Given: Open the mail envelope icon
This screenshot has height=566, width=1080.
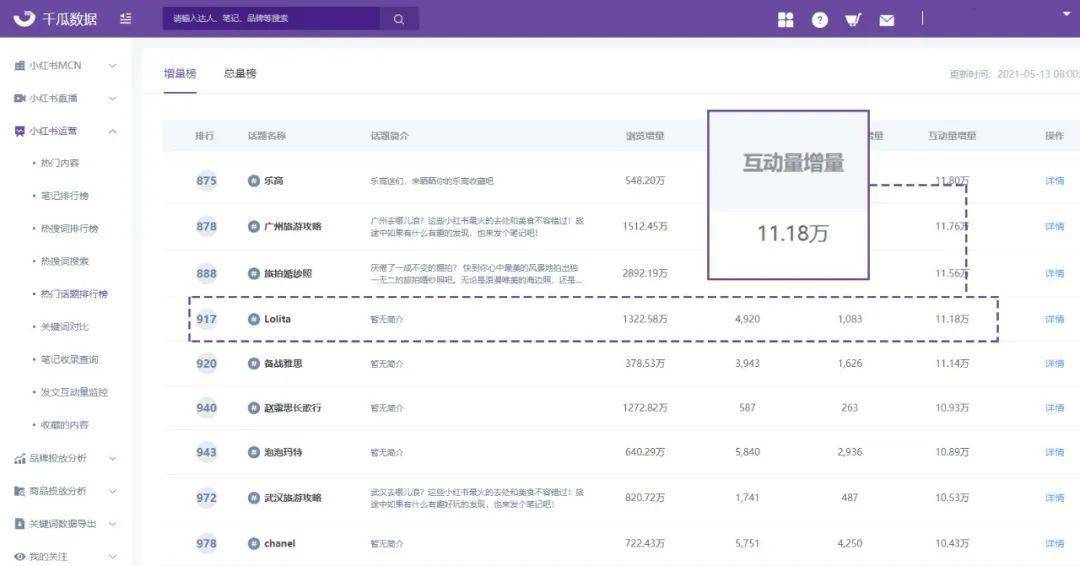Looking at the screenshot, I should point(886,20).
